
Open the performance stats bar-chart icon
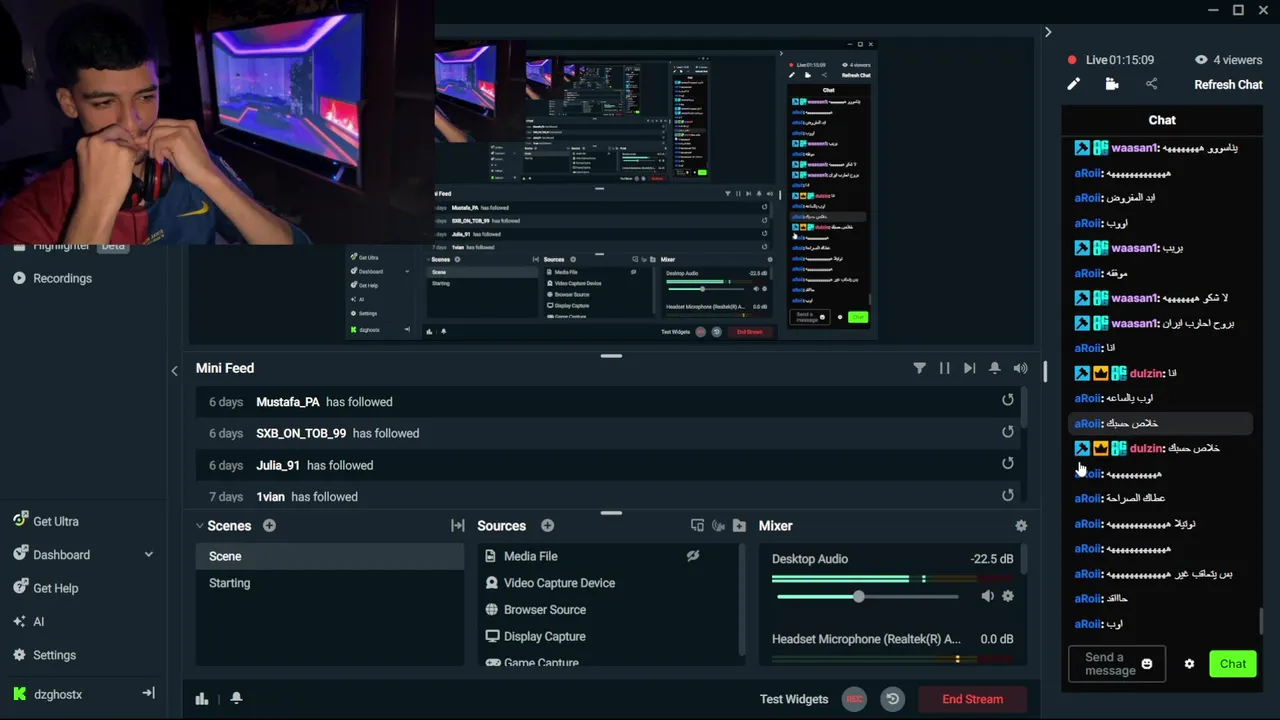(202, 699)
